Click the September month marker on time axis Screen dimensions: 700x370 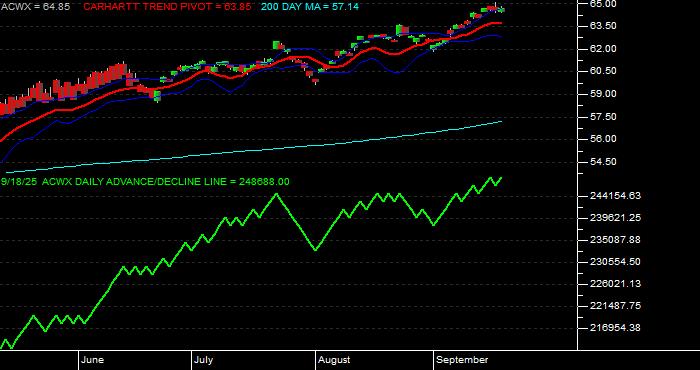tap(462, 360)
